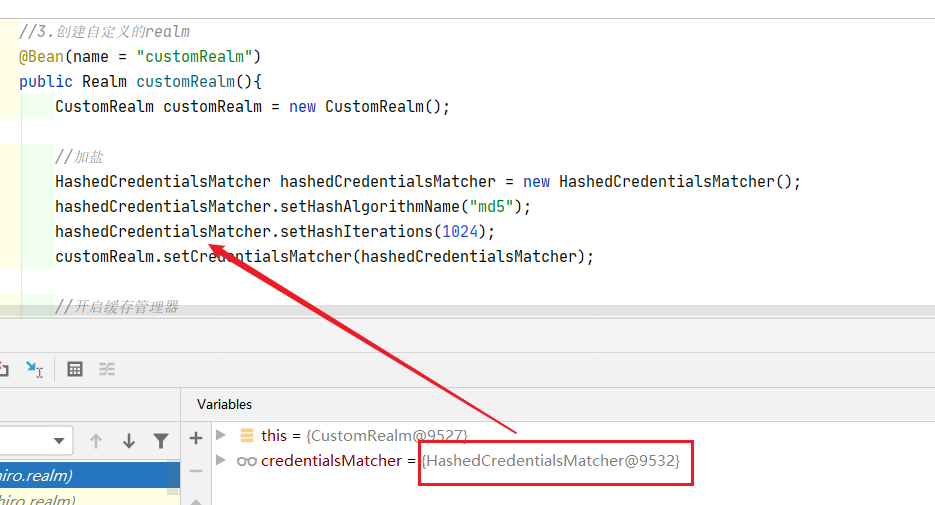This screenshot has height=505, width=935.
Task: Go to next frame with down arrow
Action: tap(129, 441)
